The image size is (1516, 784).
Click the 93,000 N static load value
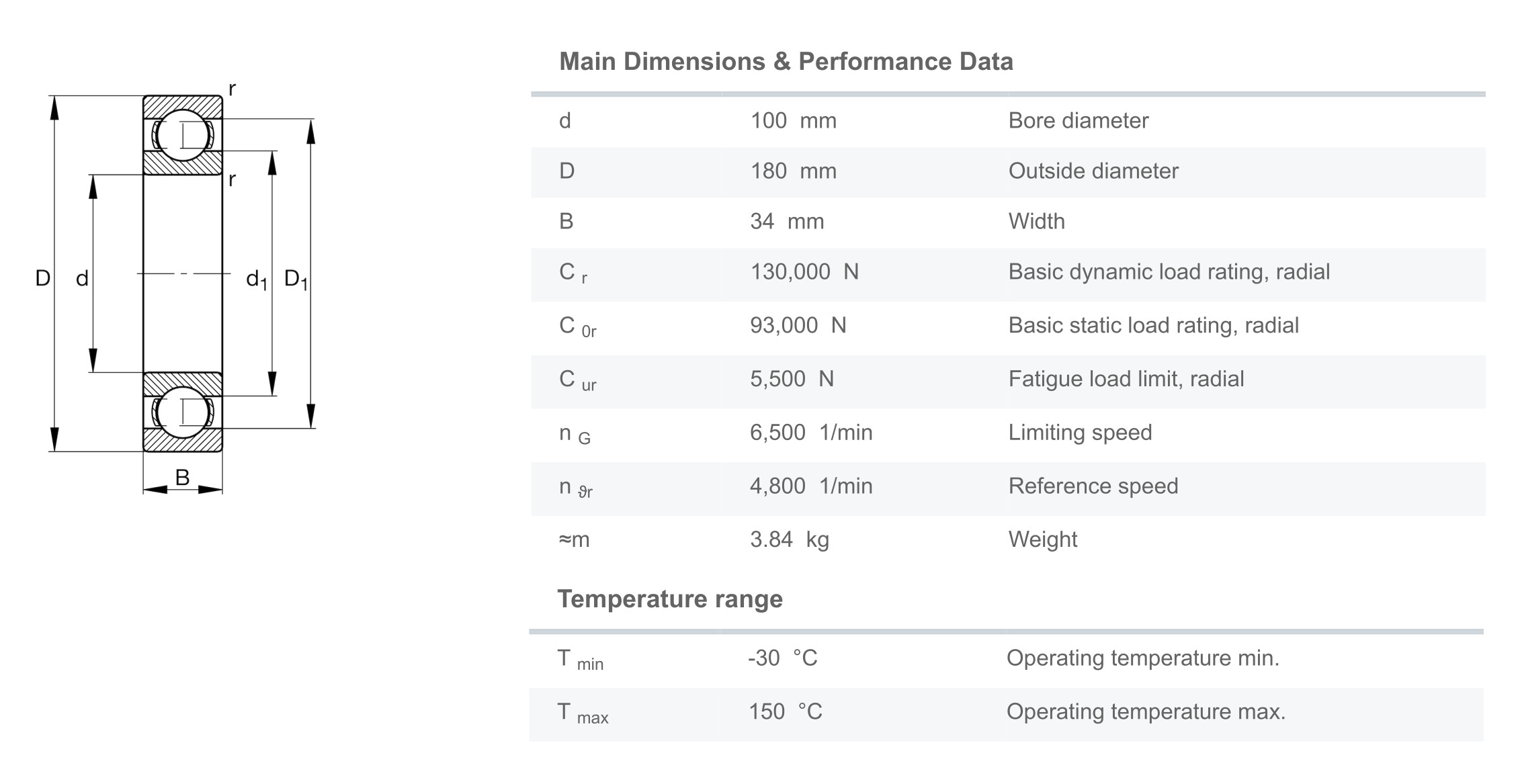click(798, 326)
